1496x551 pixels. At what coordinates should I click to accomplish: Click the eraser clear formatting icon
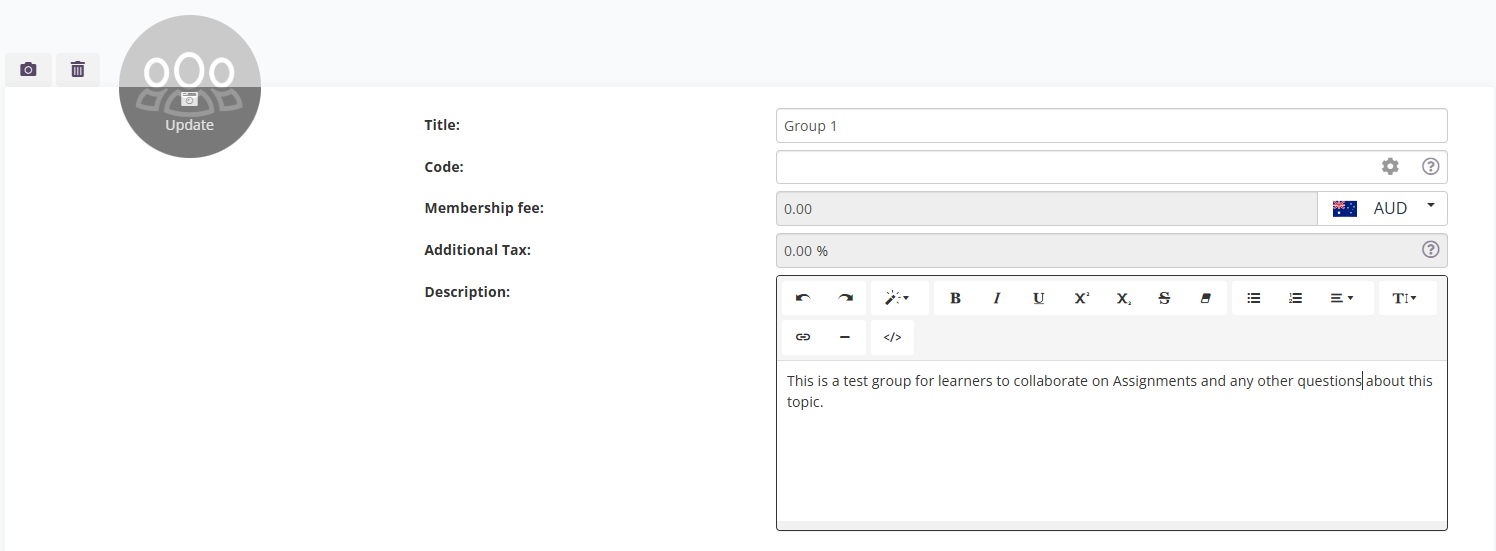point(1205,298)
